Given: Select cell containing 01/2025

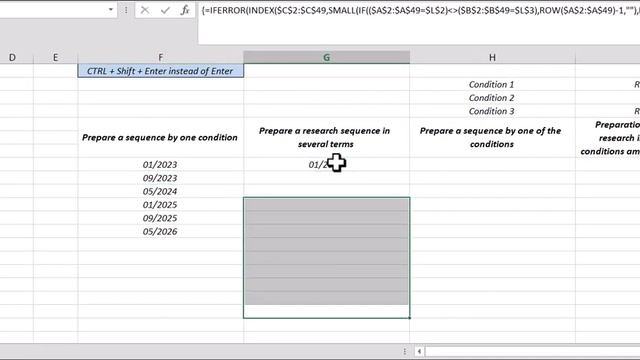Looking at the screenshot, I should coord(160,205).
